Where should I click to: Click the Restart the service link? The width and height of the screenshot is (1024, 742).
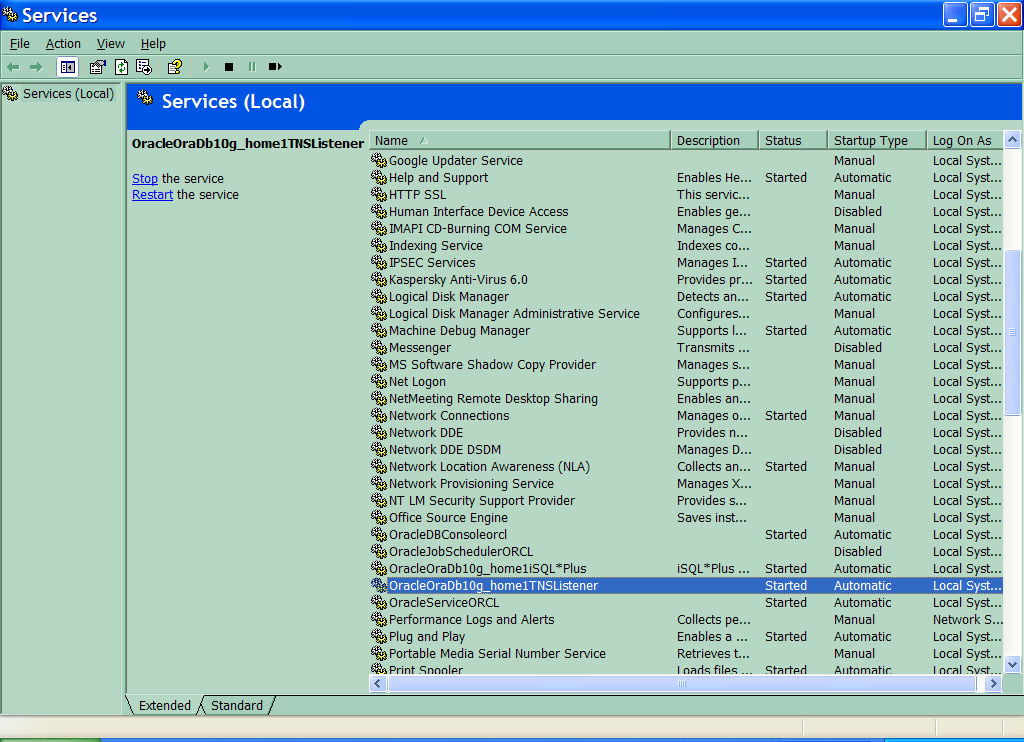(152, 195)
